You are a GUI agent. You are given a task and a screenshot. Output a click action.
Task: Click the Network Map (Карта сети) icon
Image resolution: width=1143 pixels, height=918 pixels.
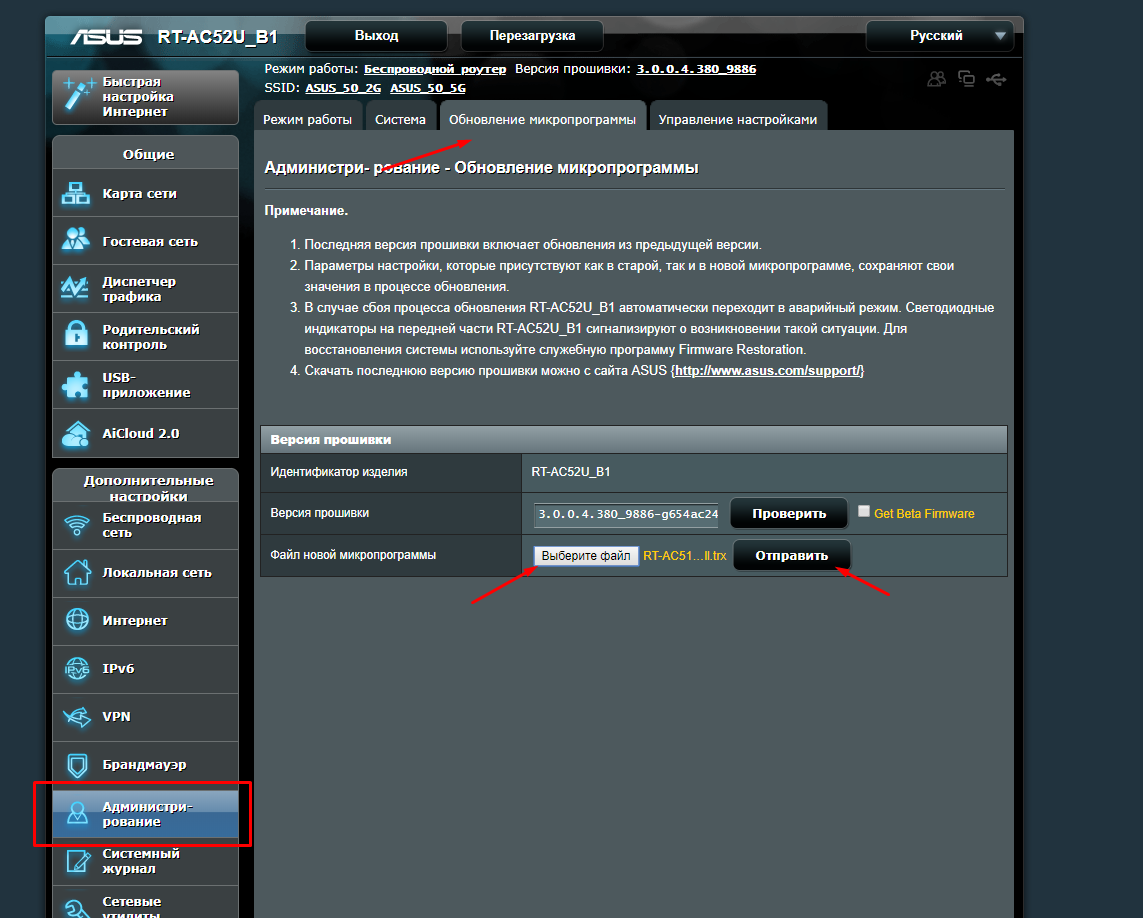click(76, 194)
